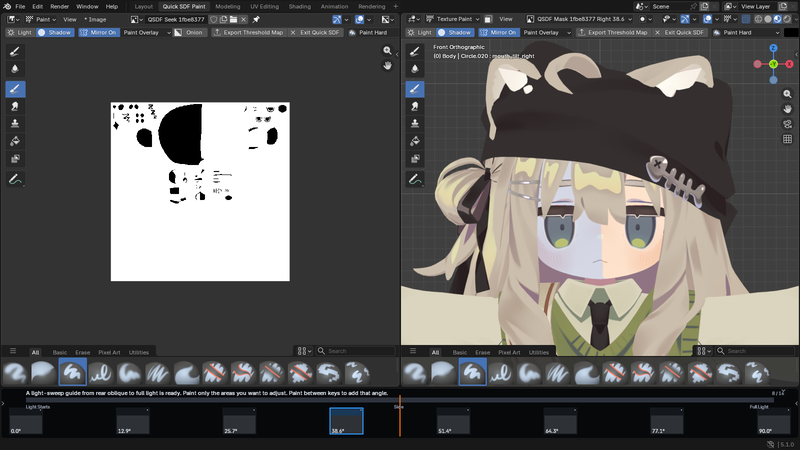Select the crescent wave brush in left asset shelf
Image resolution: width=800 pixels, height=450 pixels.
[187, 372]
